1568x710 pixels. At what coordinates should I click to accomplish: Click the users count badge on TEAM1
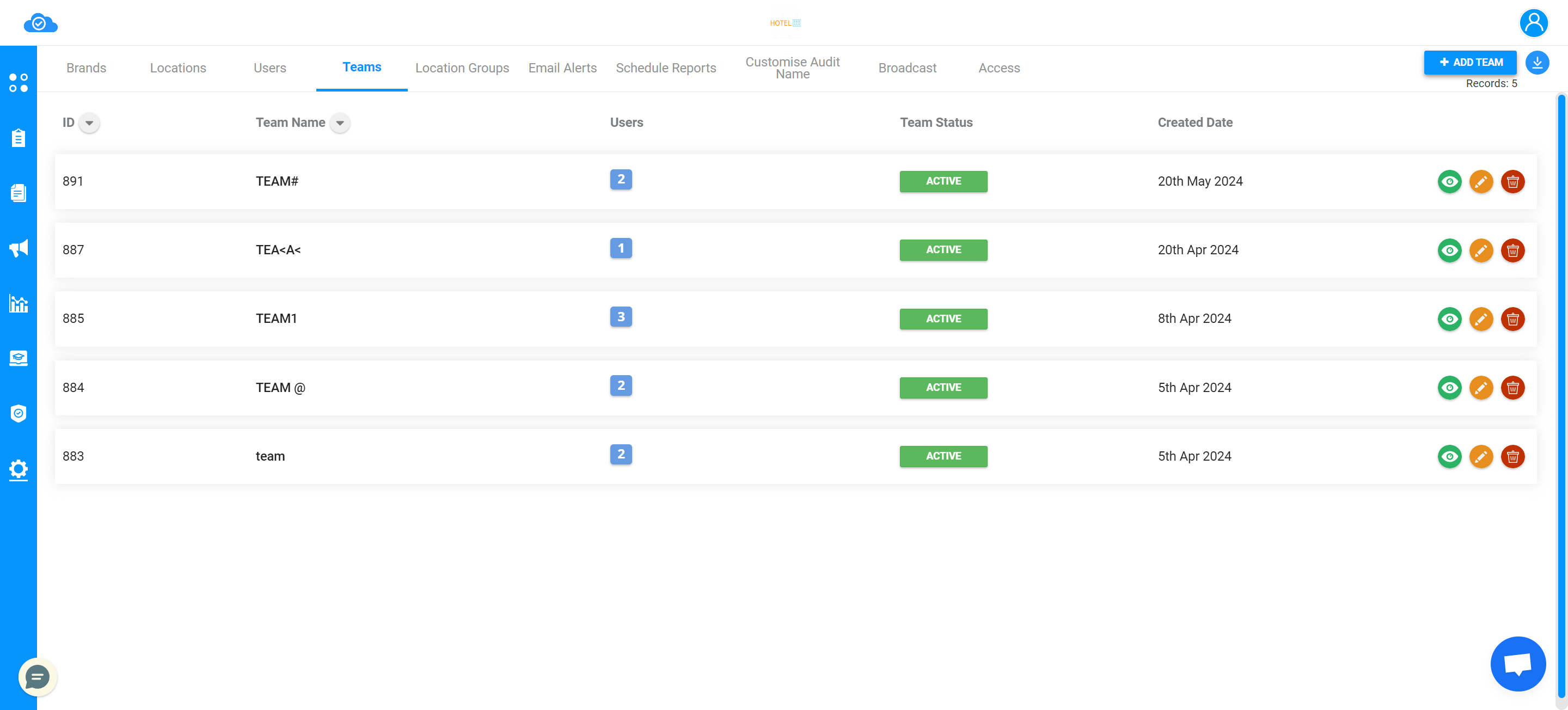click(621, 317)
